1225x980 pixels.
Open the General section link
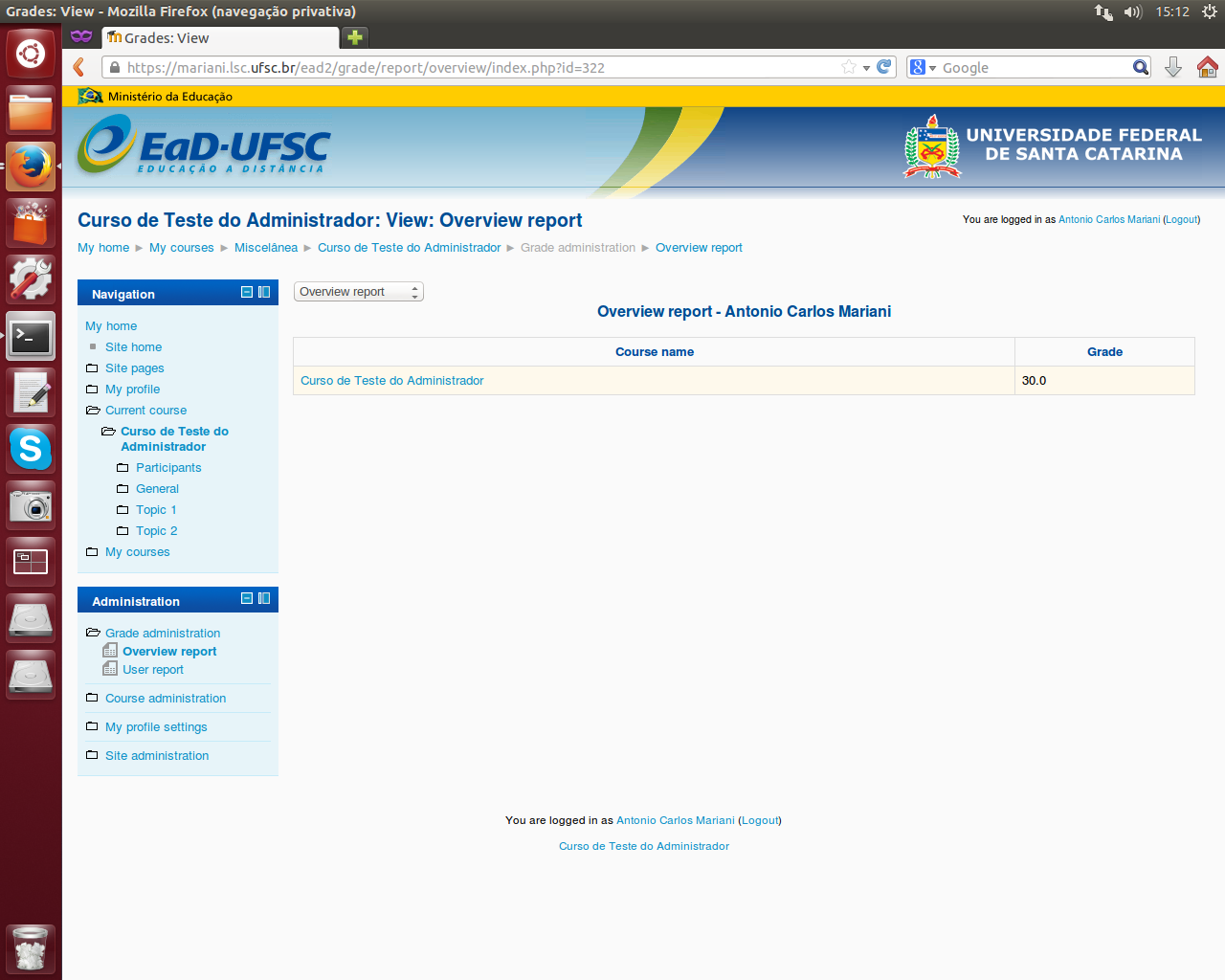pos(157,488)
